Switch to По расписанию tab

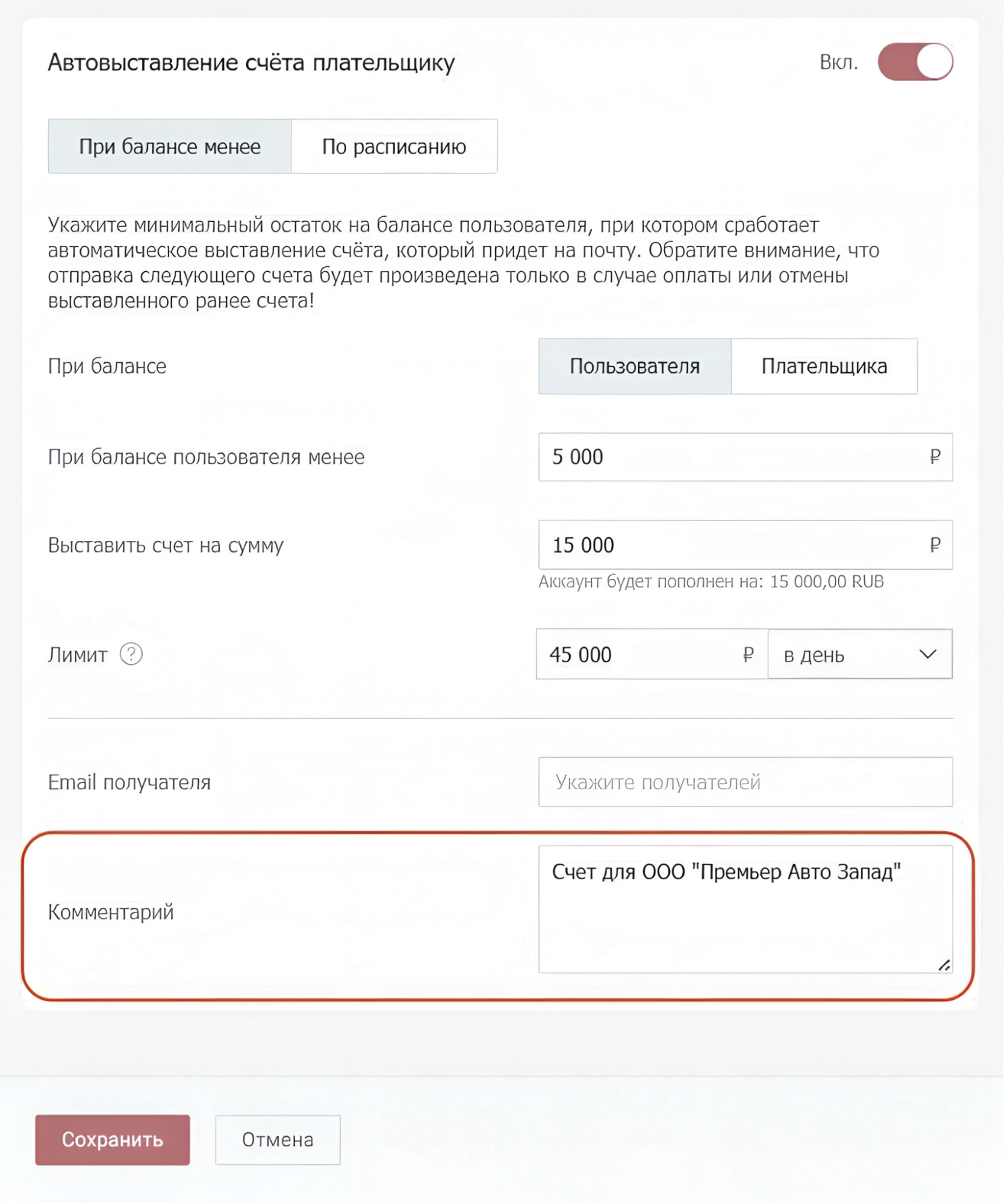[x=394, y=146]
